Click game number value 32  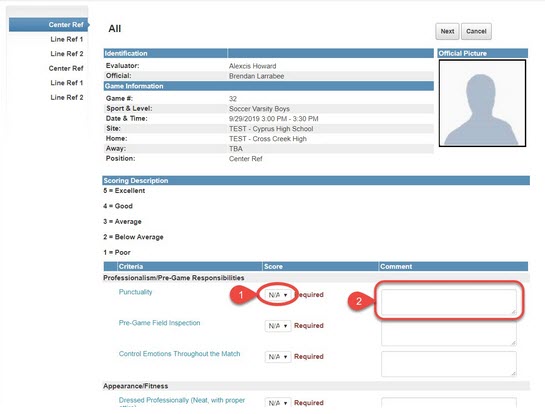pos(233,99)
